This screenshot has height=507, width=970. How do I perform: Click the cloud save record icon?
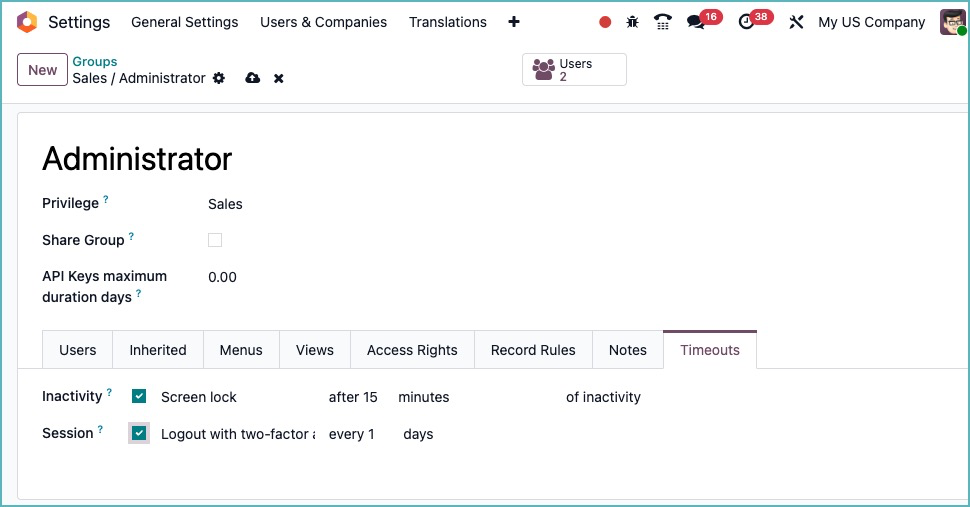click(253, 78)
